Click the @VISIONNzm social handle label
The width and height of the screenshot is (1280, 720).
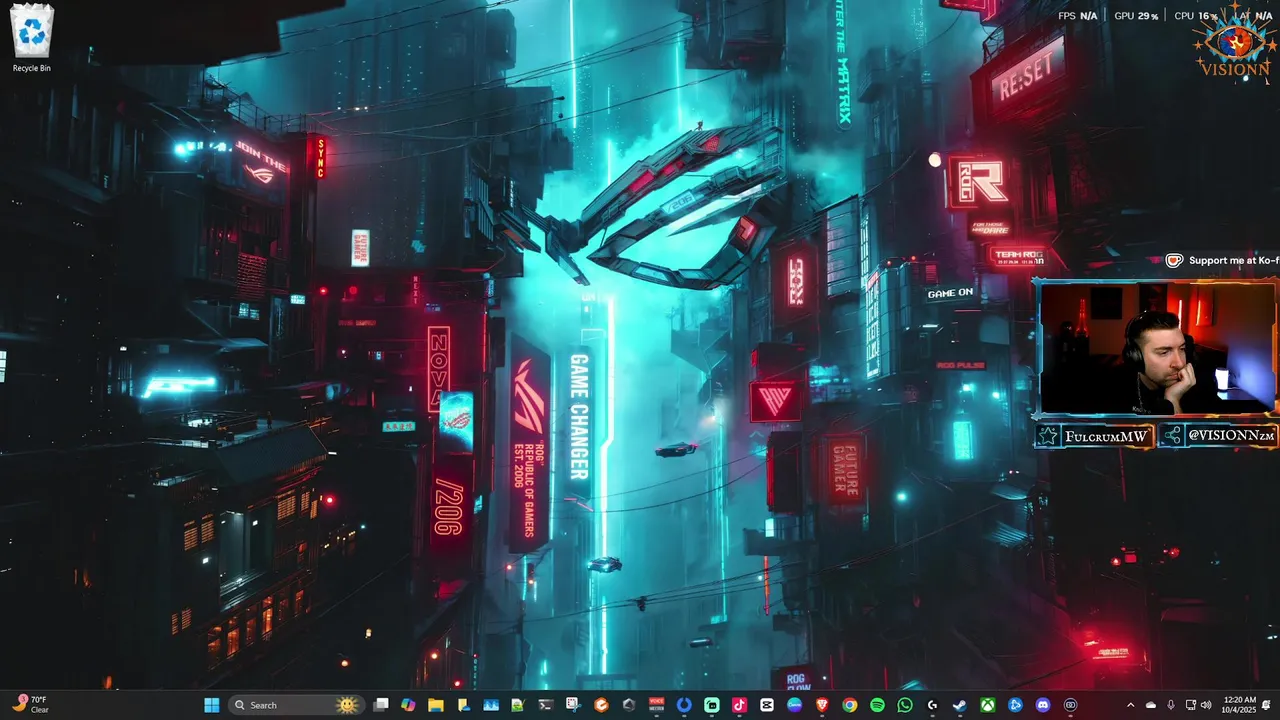coord(1220,436)
